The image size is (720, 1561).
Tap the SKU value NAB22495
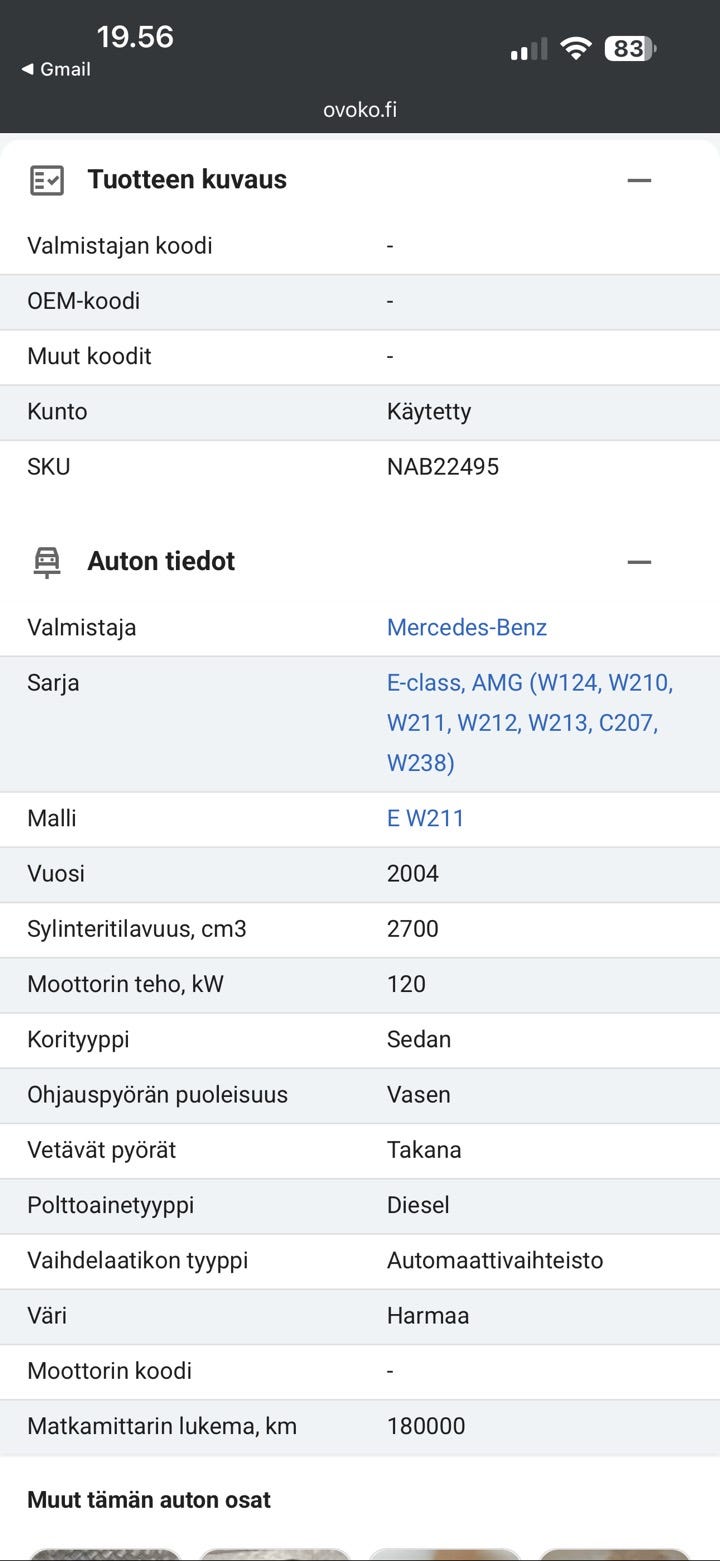[443, 466]
